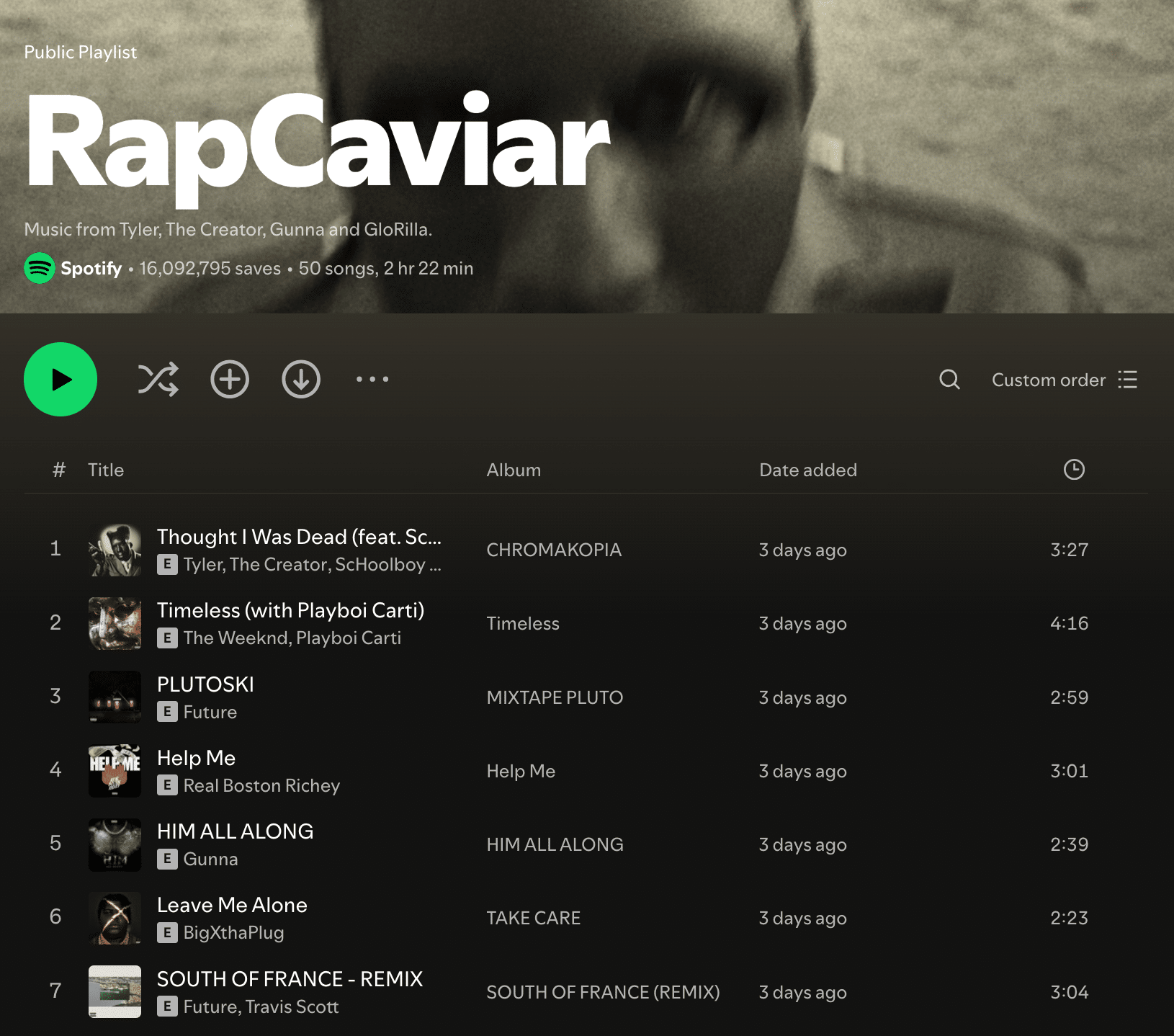Click HIM ALL ALONG cover art
Viewport: 1174px width, 1036px height.
(115, 844)
